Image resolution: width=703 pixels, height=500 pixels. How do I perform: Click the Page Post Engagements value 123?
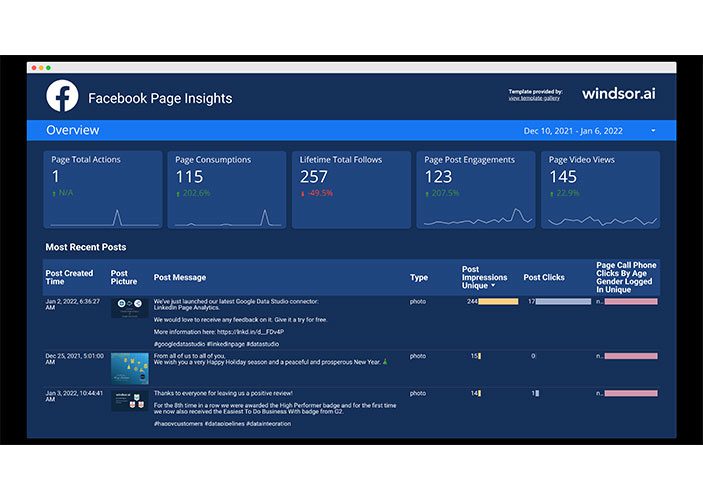click(438, 177)
